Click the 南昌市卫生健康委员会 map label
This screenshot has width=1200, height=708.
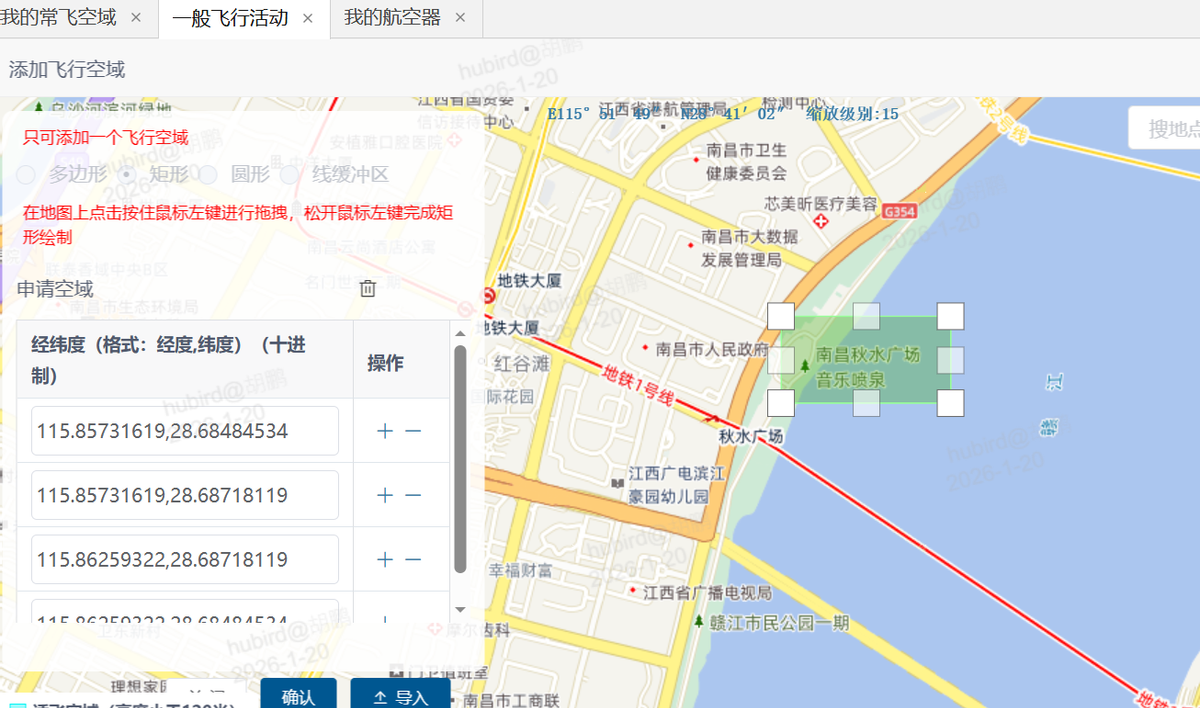747,161
